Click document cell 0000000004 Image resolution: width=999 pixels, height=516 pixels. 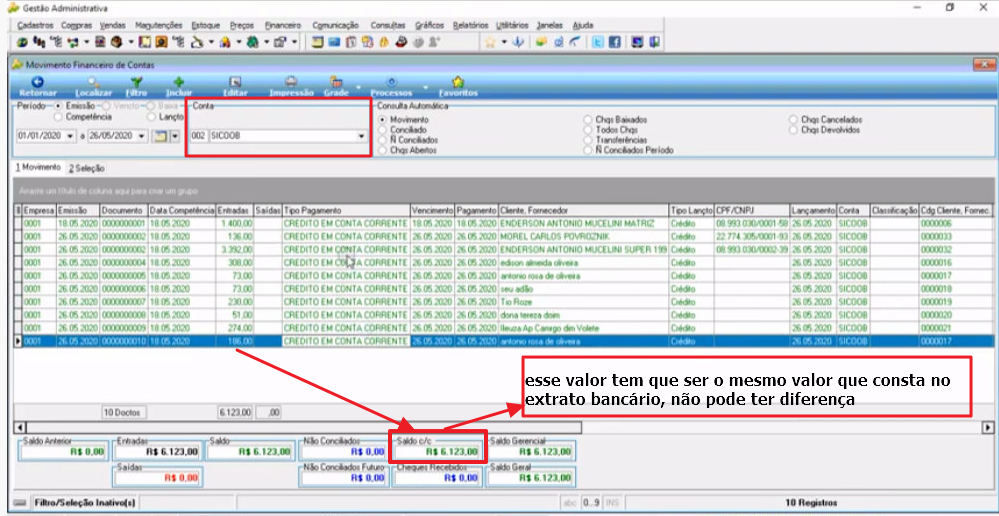pos(124,262)
